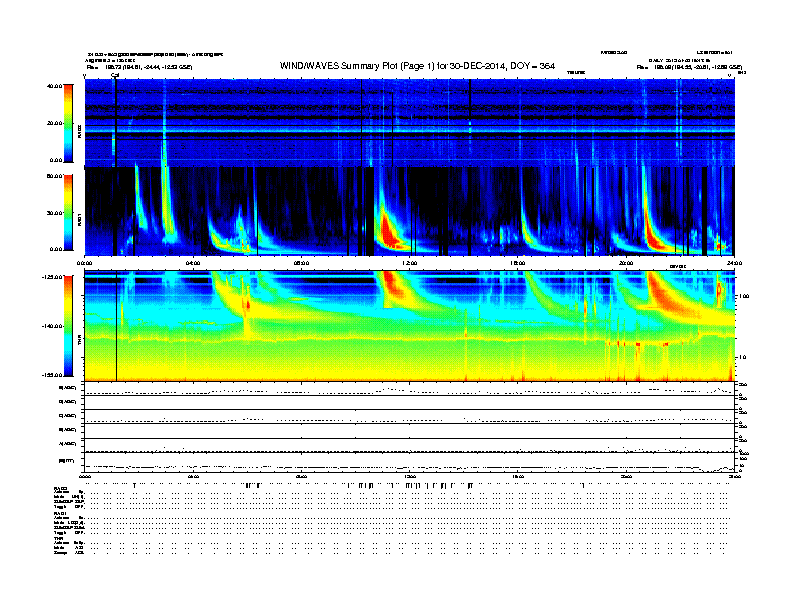The height and width of the screenshot is (612, 792).
Task: Click the bottom magnetic field magnitude panel
Action: 410,463
